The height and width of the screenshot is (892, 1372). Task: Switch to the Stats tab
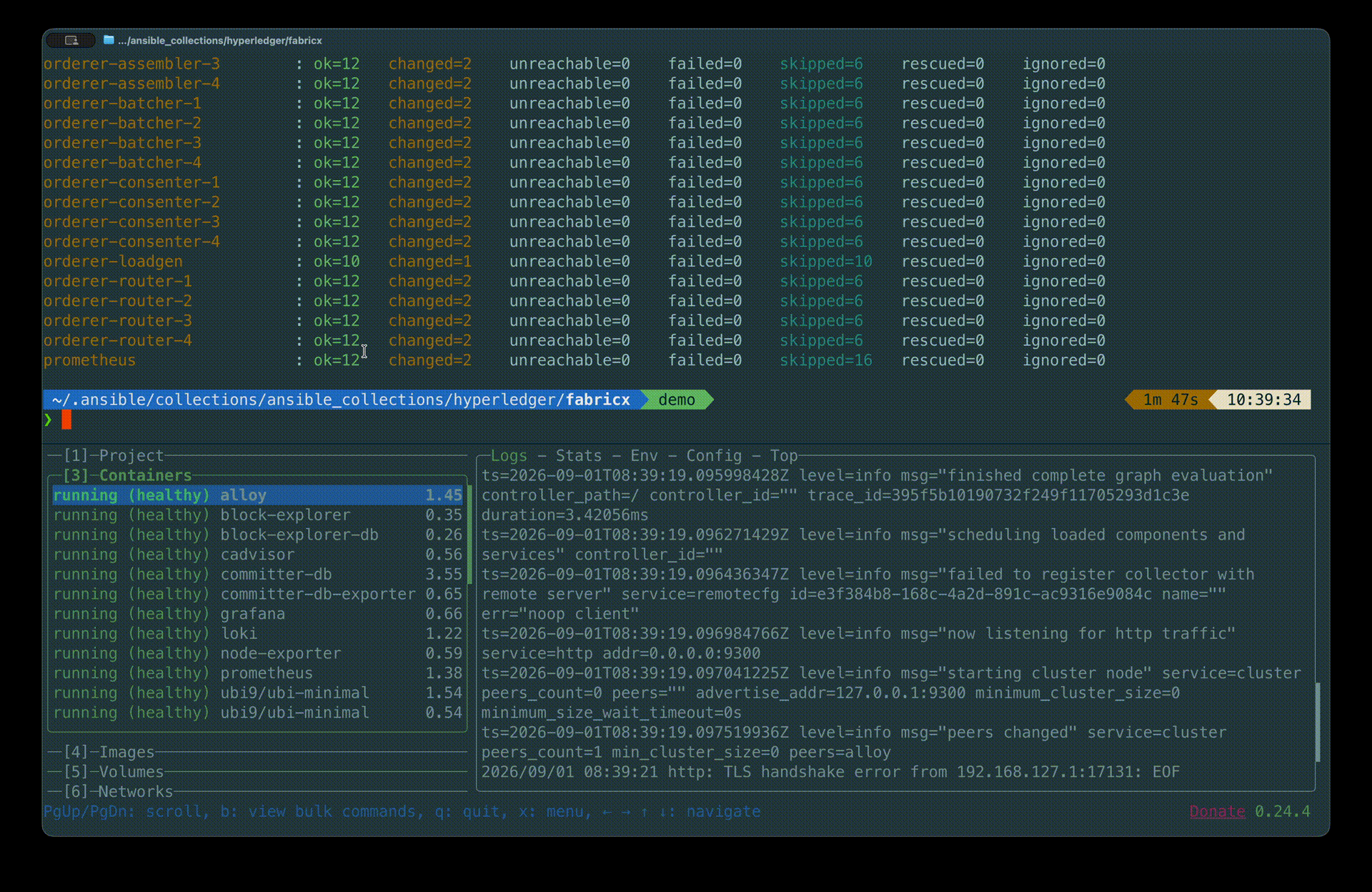[x=578, y=455]
